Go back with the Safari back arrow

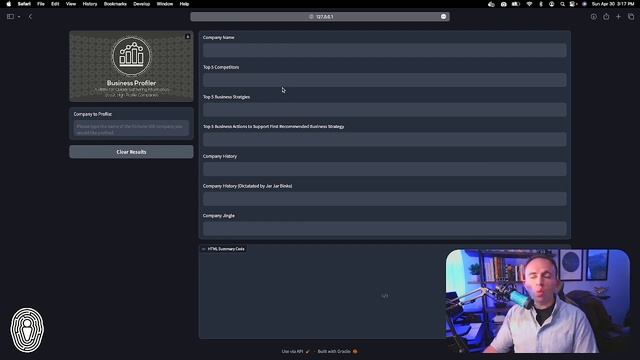pyautogui.click(x=30, y=17)
